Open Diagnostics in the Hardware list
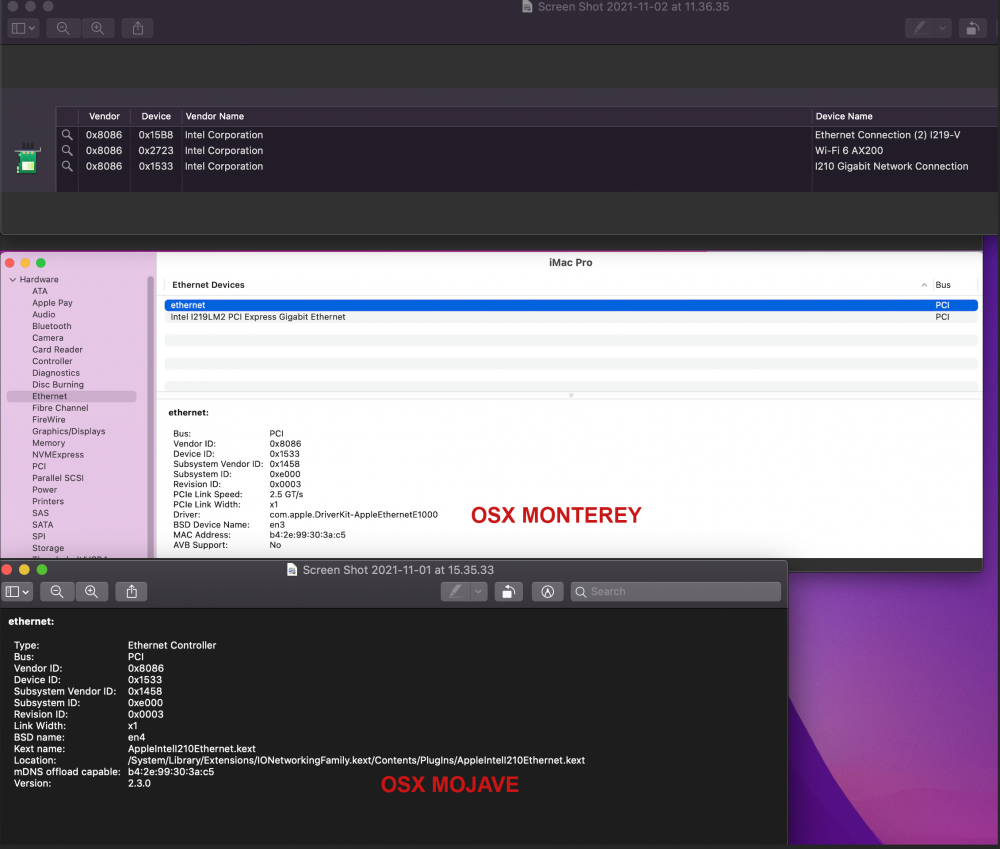This screenshot has height=849, width=1000. tap(56, 373)
